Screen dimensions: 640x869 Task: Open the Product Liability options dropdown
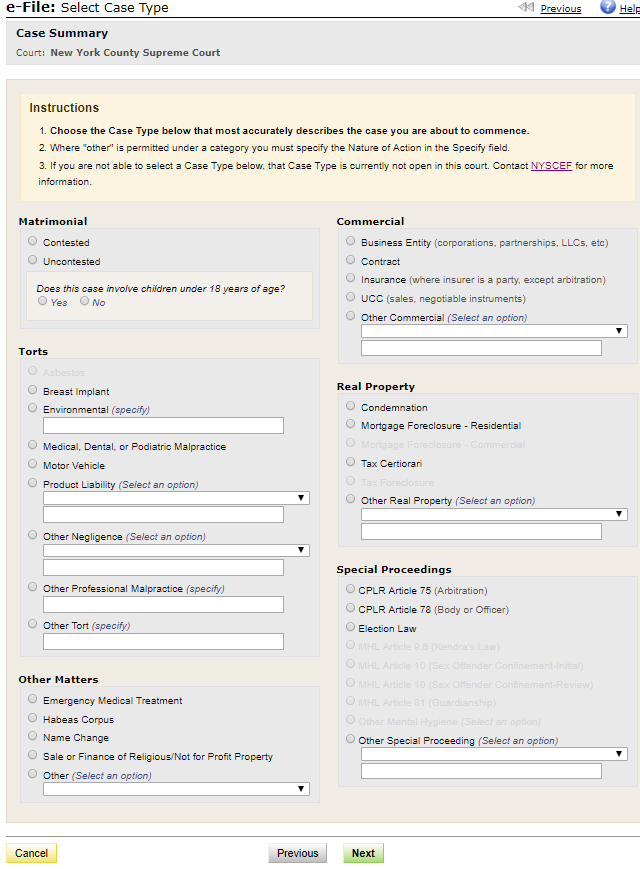pyautogui.click(x=176, y=498)
